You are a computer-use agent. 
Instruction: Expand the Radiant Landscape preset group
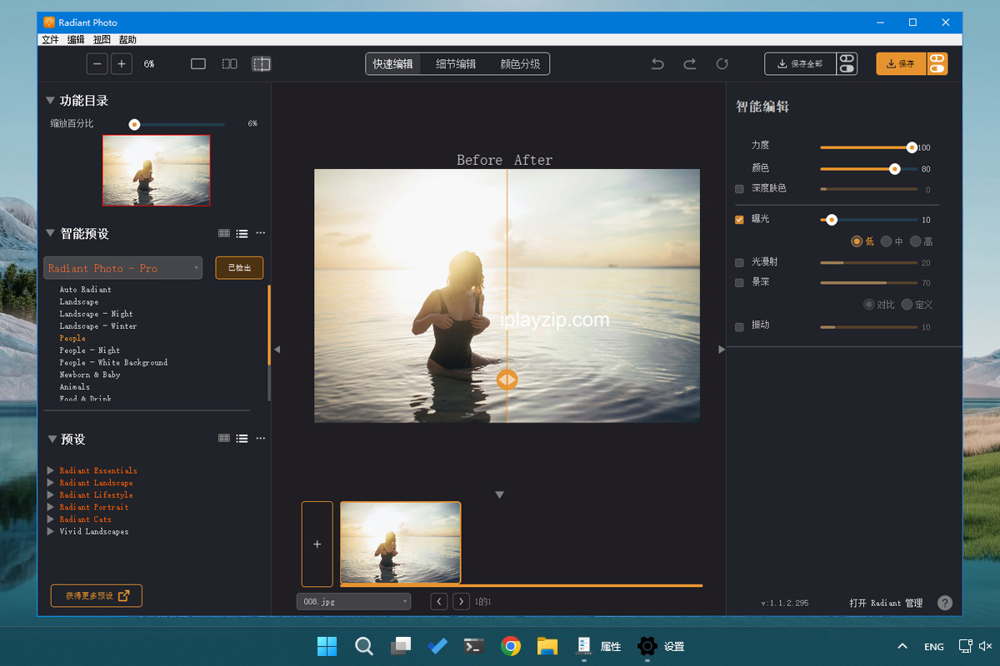50,482
